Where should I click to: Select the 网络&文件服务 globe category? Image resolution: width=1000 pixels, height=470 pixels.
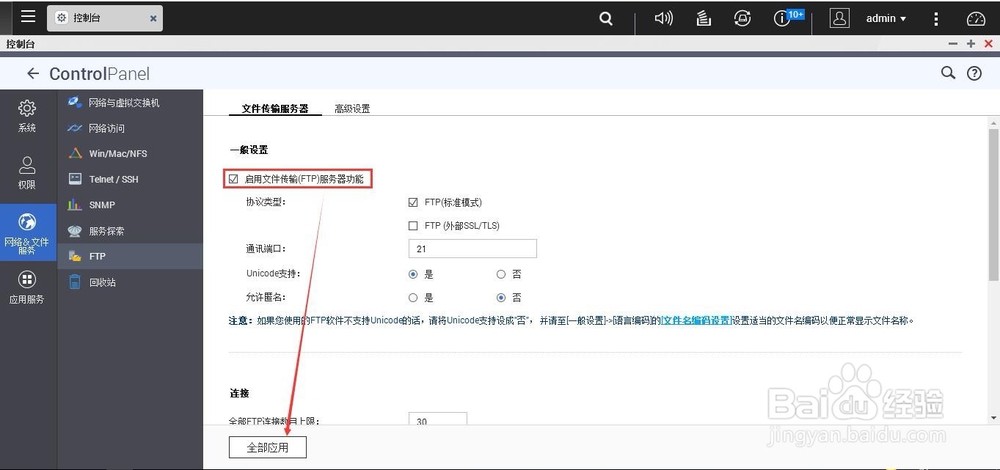click(x=28, y=232)
